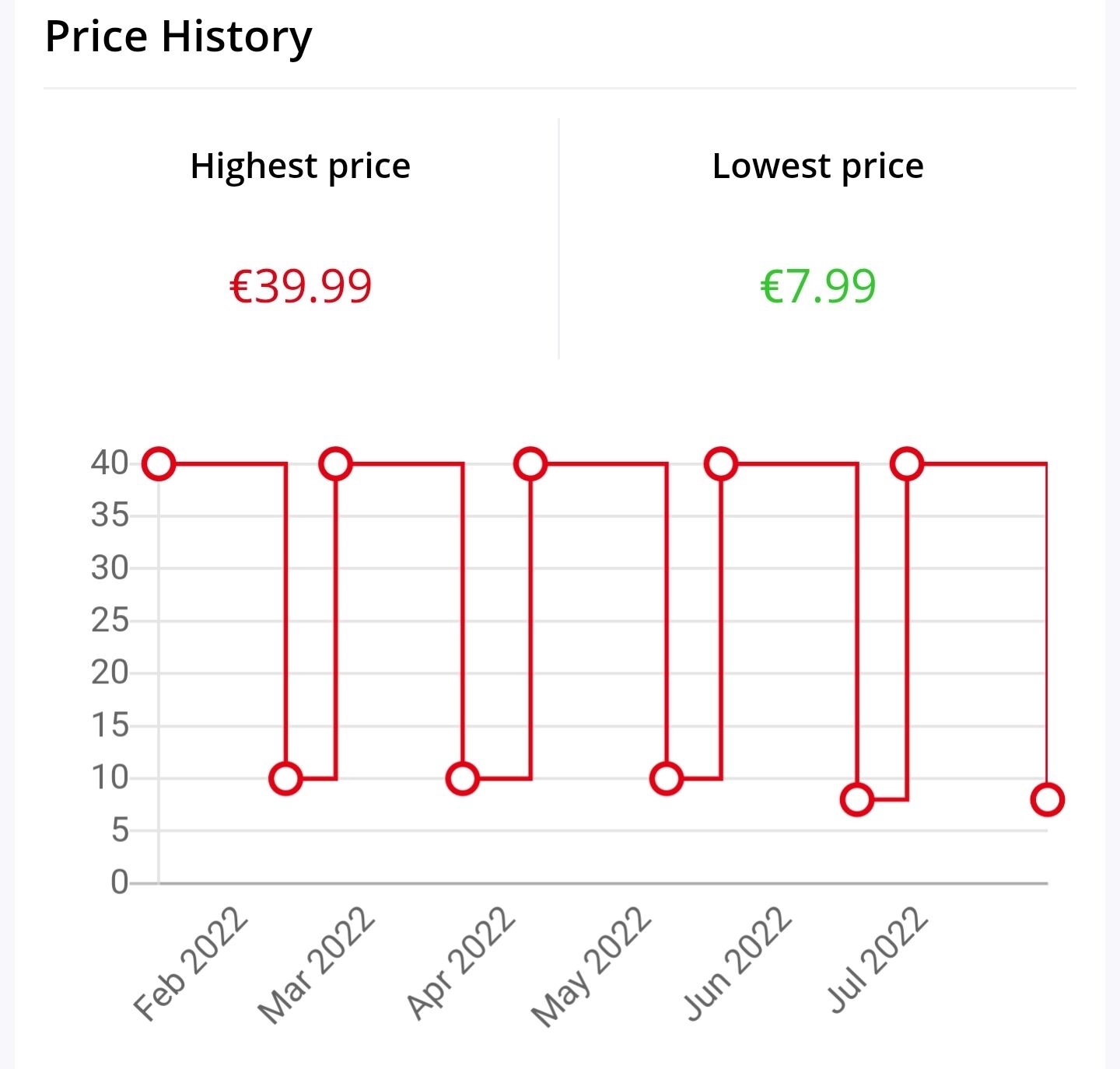Screen dimensions: 1120x1069
Task: Click the €7.99 lowest price value
Action: coord(818,286)
